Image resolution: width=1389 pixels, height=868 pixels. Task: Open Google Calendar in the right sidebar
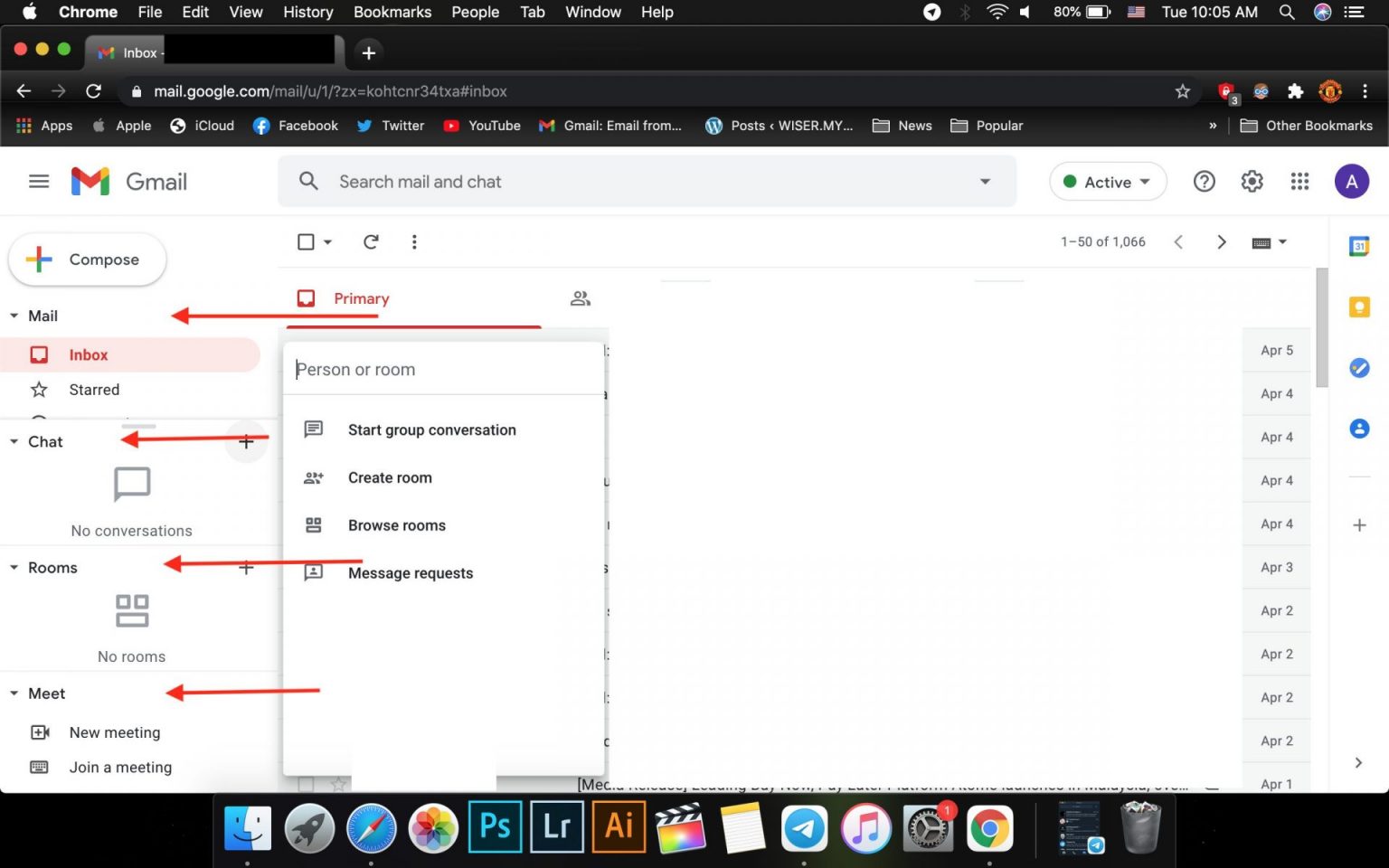[x=1359, y=246]
